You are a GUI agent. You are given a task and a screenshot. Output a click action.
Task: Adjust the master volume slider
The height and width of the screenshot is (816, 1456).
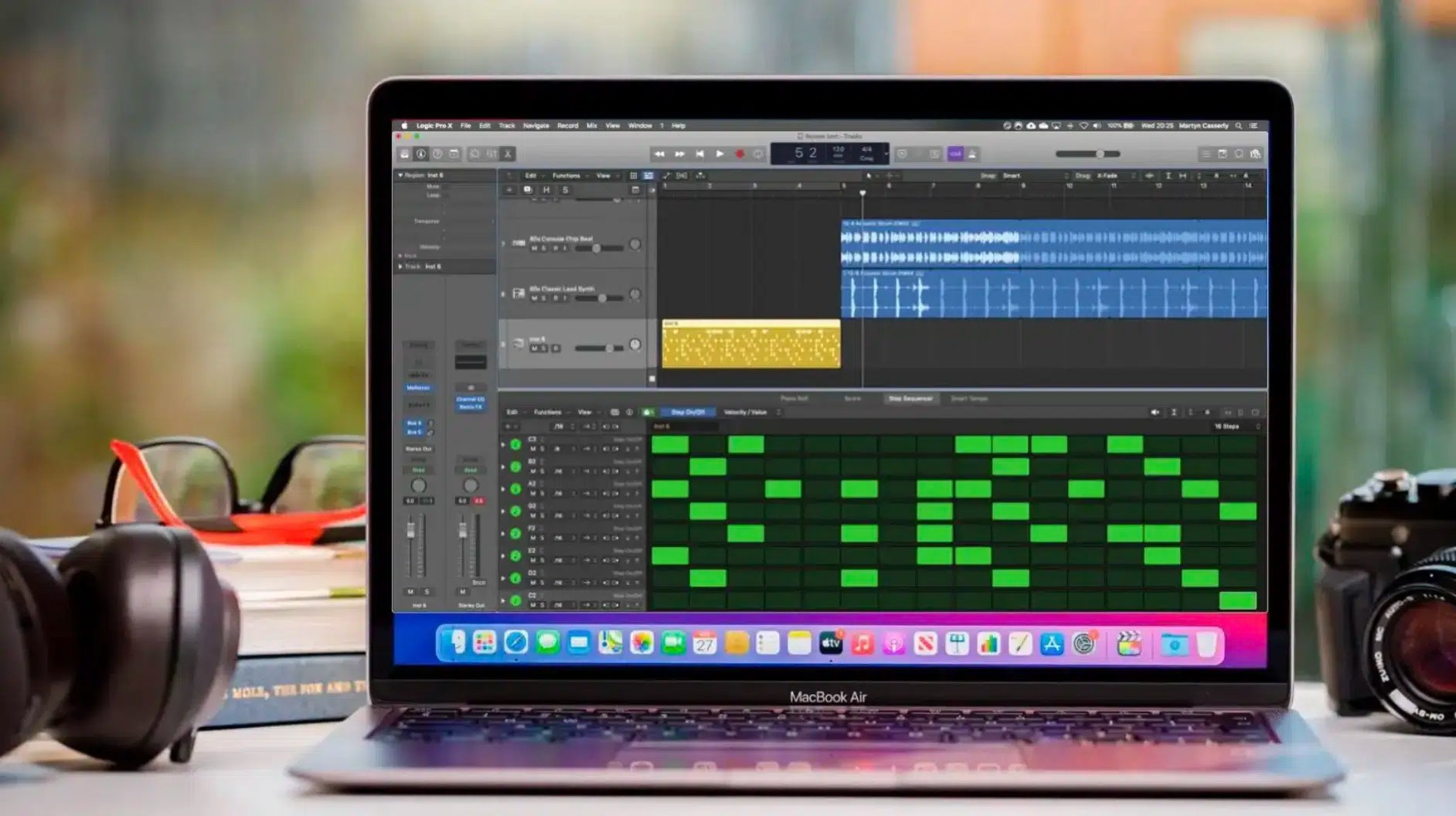pos(1088,155)
